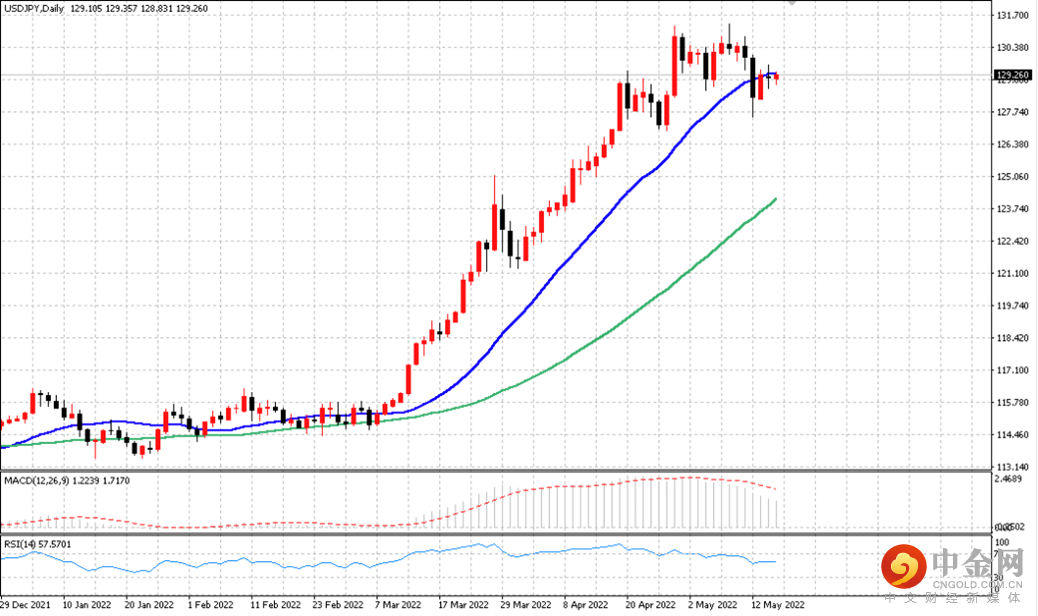Click the 118.420 price axis label
The width and height of the screenshot is (1038, 616).
pos(1013,338)
